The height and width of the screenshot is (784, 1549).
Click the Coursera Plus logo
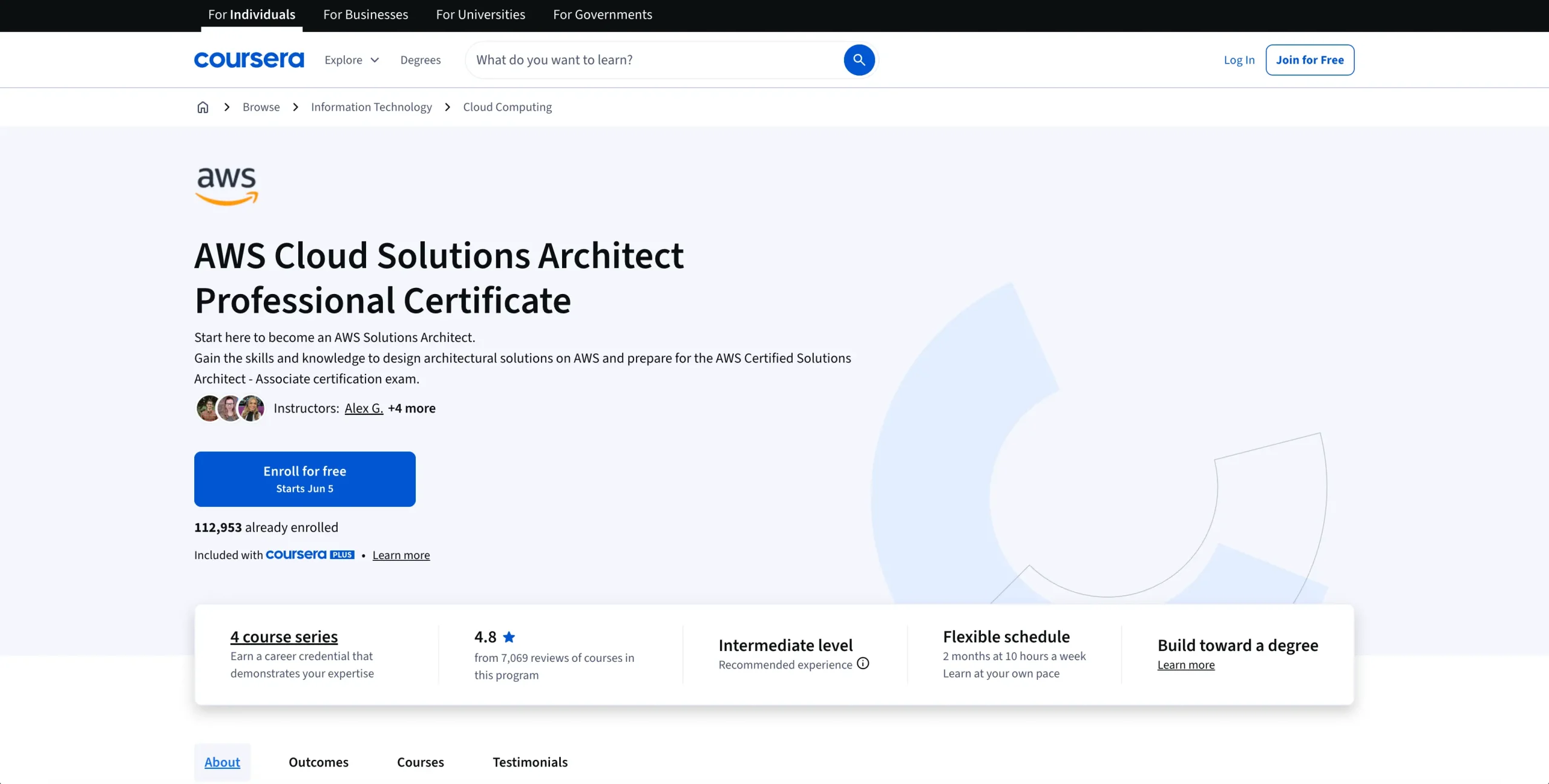click(x=310, y=555)
